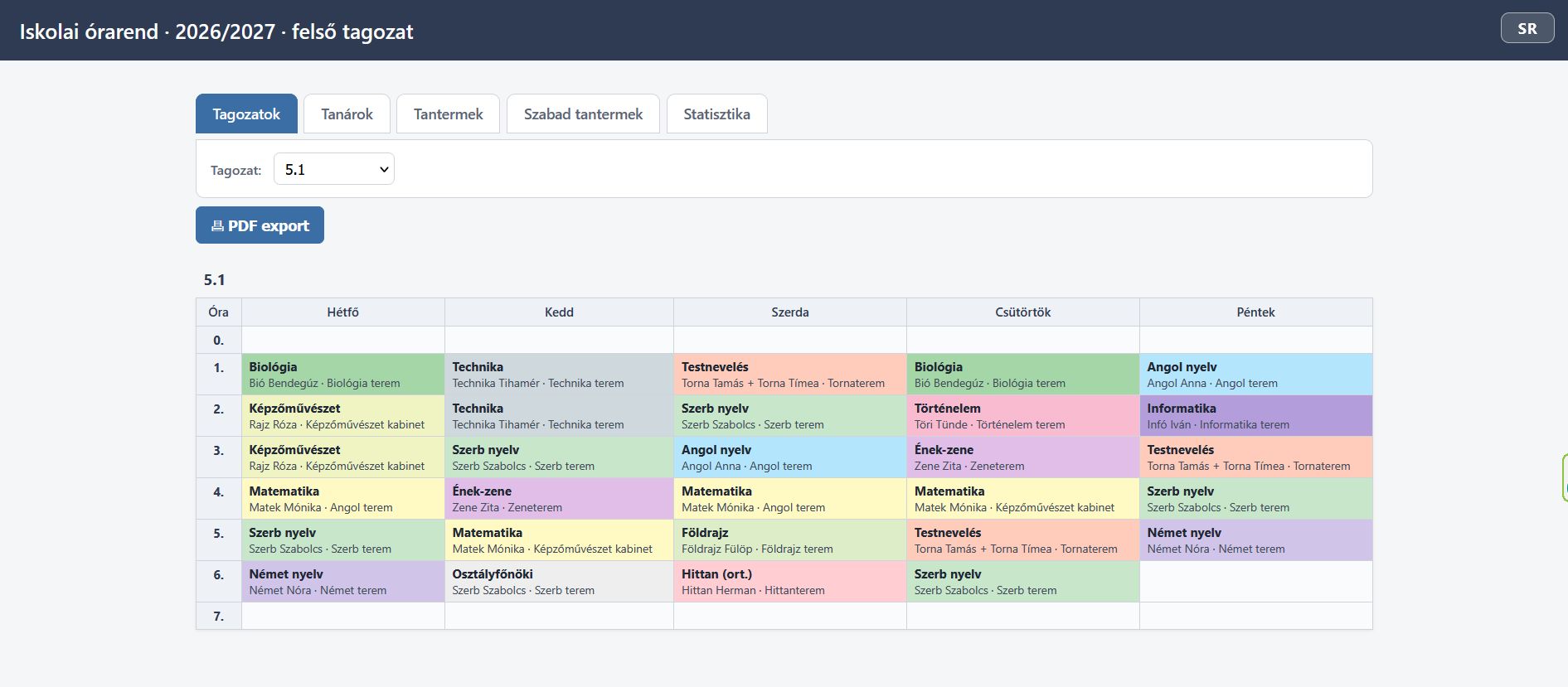
Task: Click the green edge handle on right side
Action: pos(1564,477)
